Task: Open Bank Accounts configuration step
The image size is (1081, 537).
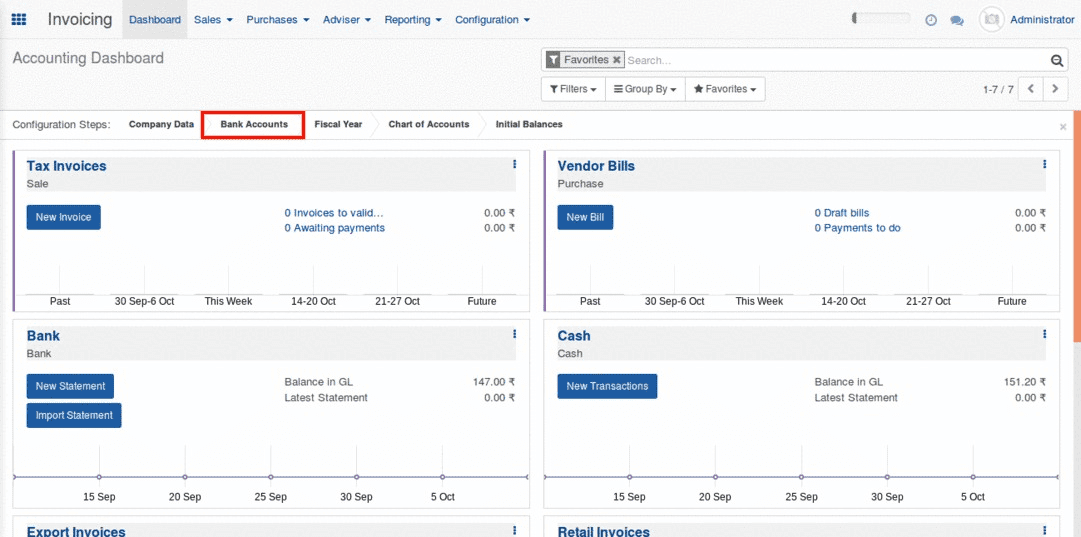Action: [254, 125]
